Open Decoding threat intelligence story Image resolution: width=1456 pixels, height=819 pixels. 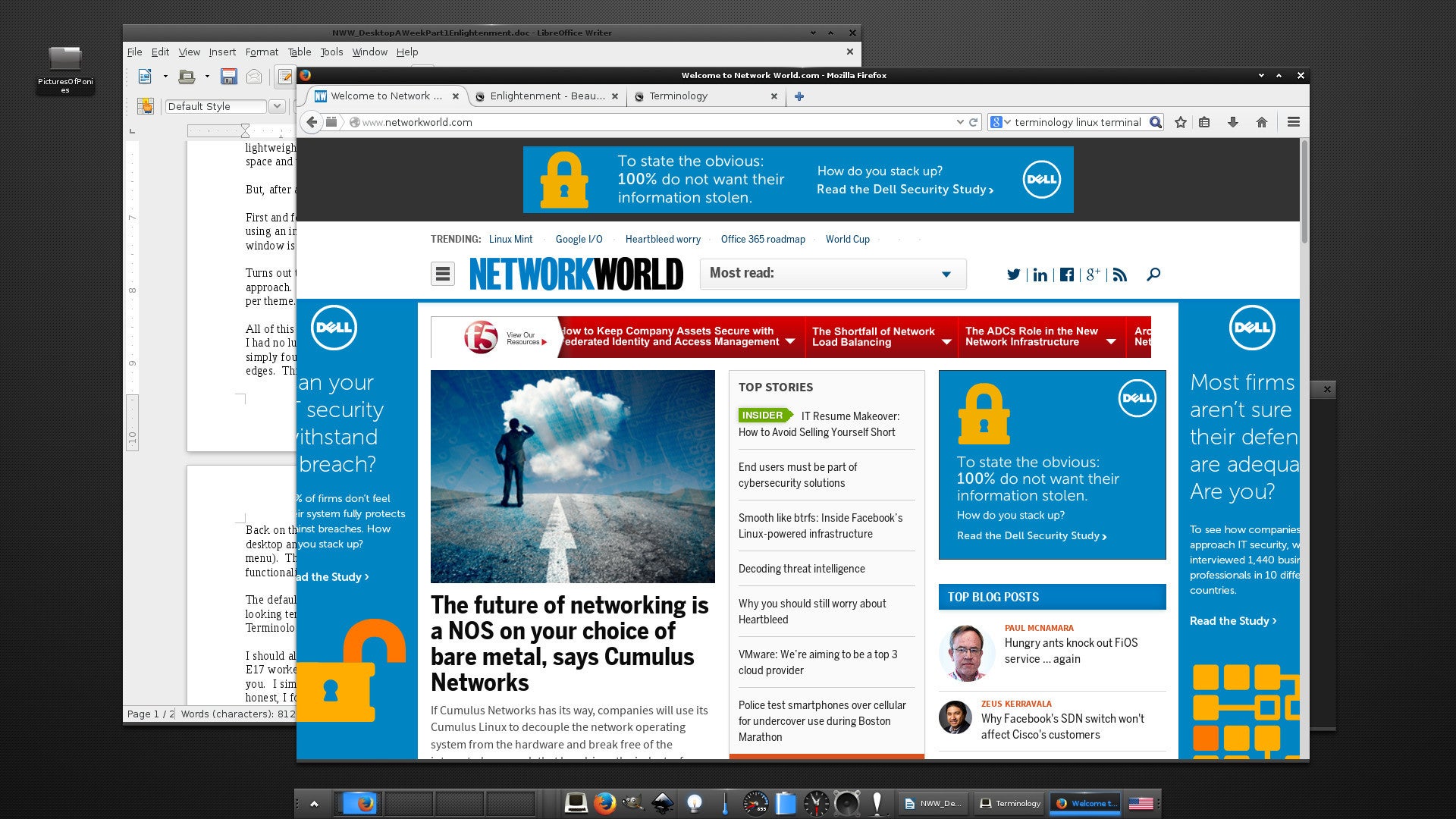pos(802,569)
